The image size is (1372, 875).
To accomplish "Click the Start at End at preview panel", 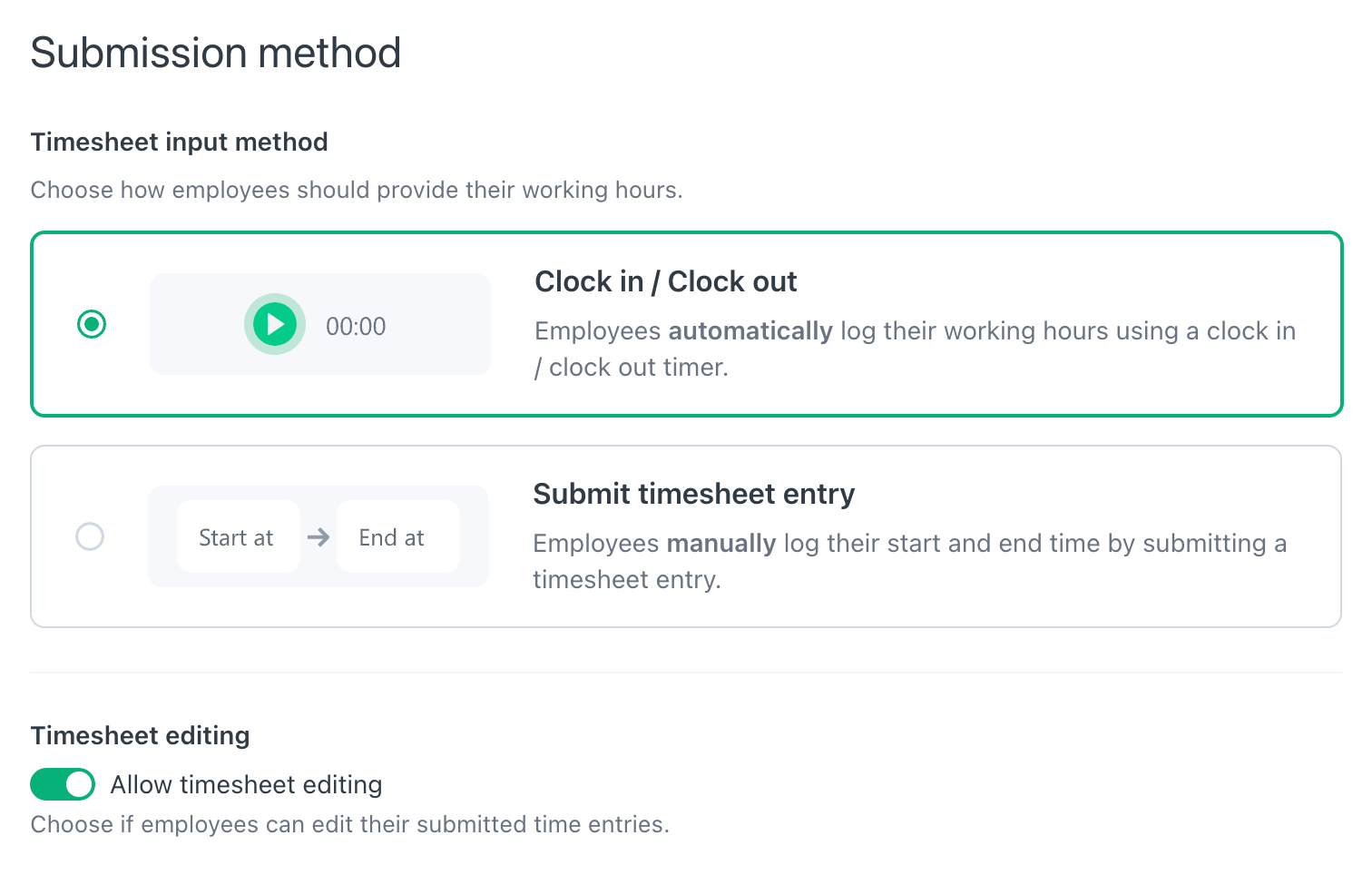I will 318,536.
